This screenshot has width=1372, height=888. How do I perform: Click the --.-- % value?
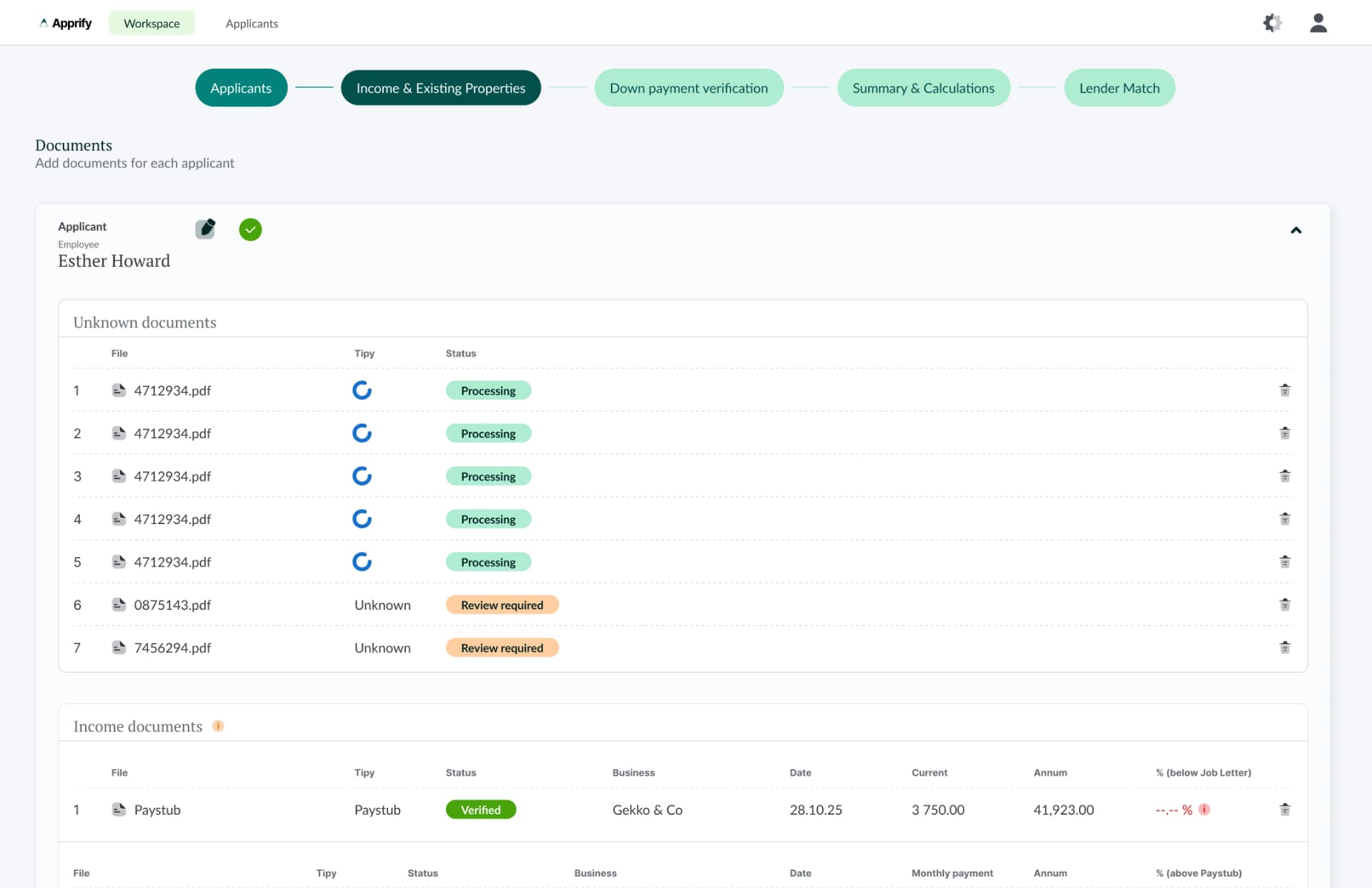point(1173,809)
